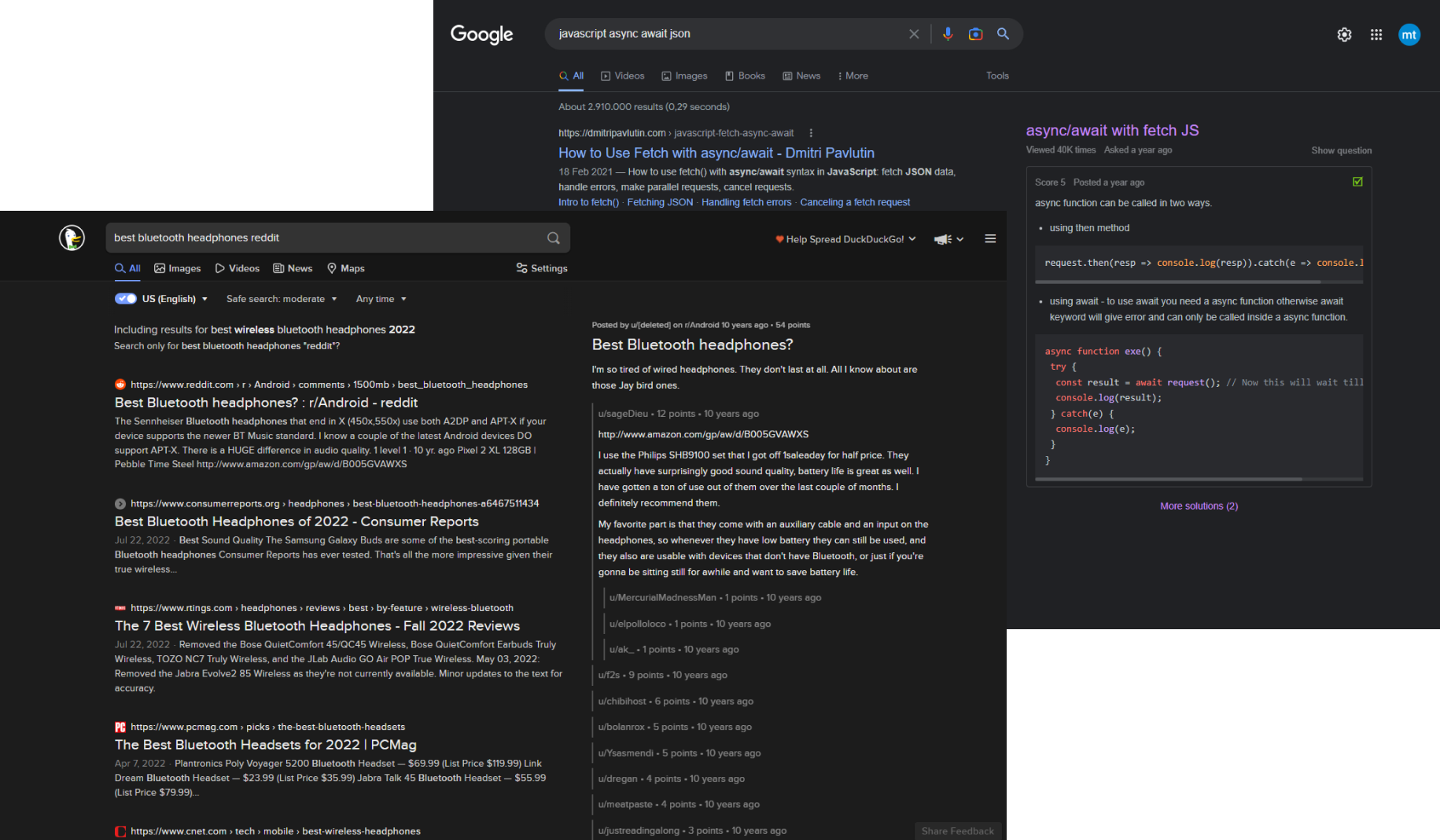Open Handling fetch errors sitelink

[x=746, y=202]
